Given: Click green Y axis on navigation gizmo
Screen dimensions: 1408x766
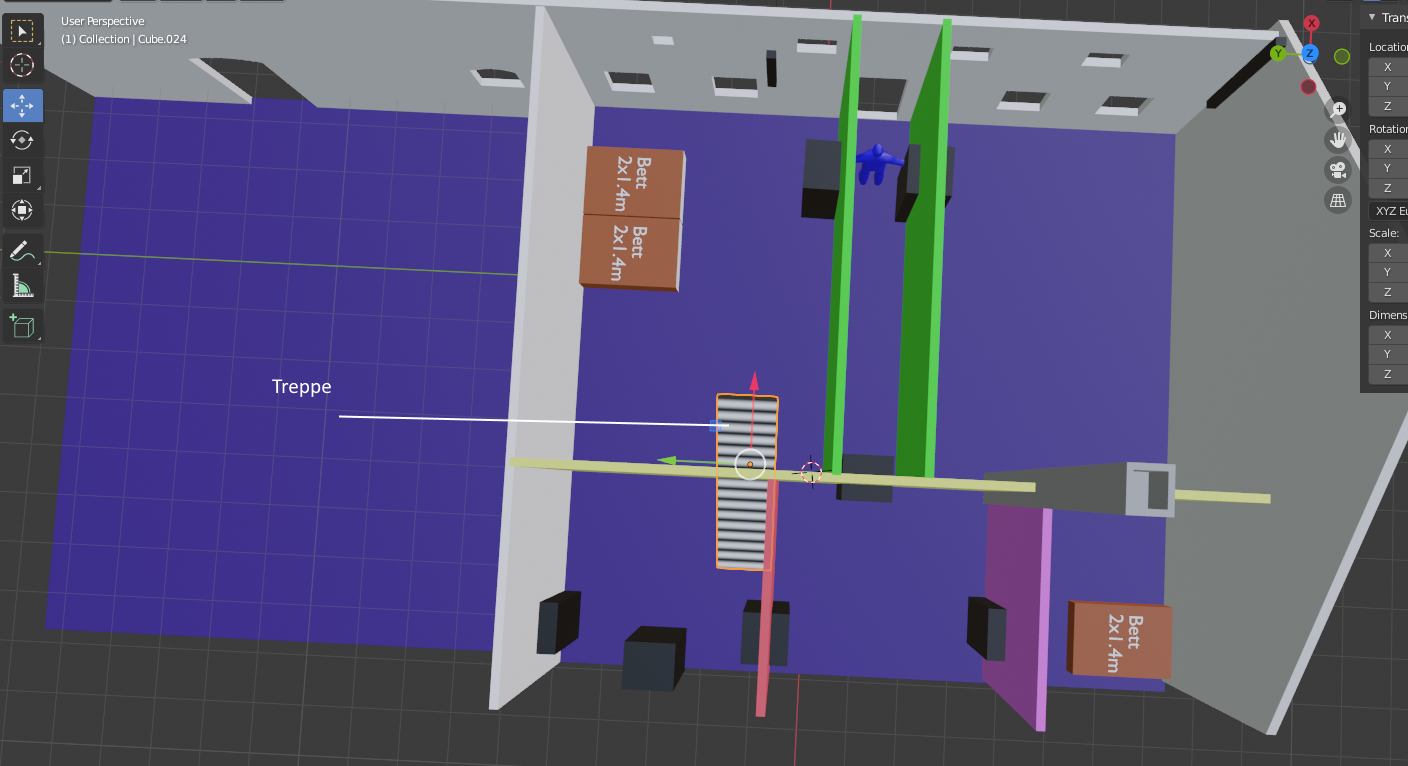Looking at the screenshot, I should [1278, 54].
